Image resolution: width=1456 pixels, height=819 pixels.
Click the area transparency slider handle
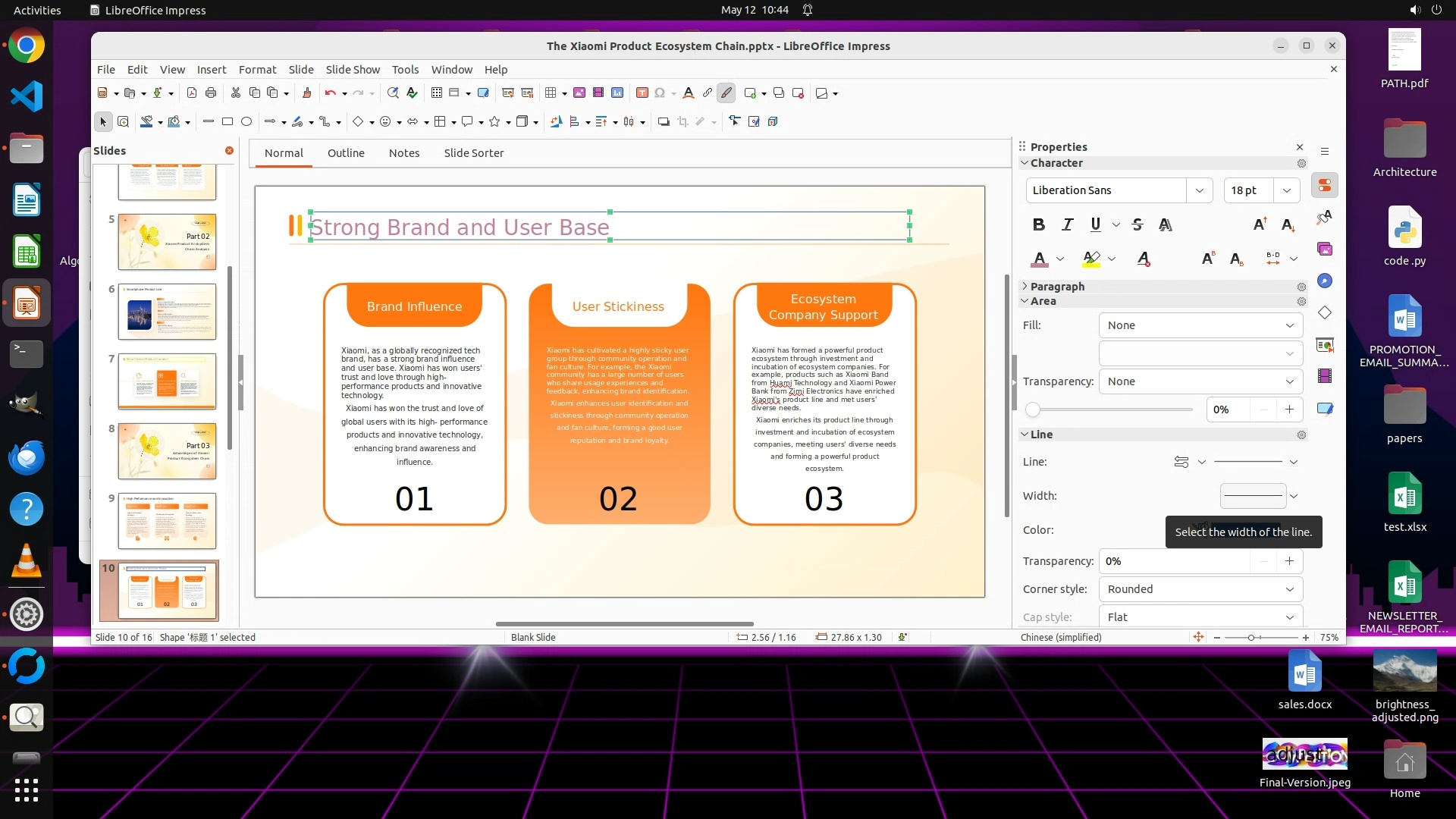tap(1032, 410)
